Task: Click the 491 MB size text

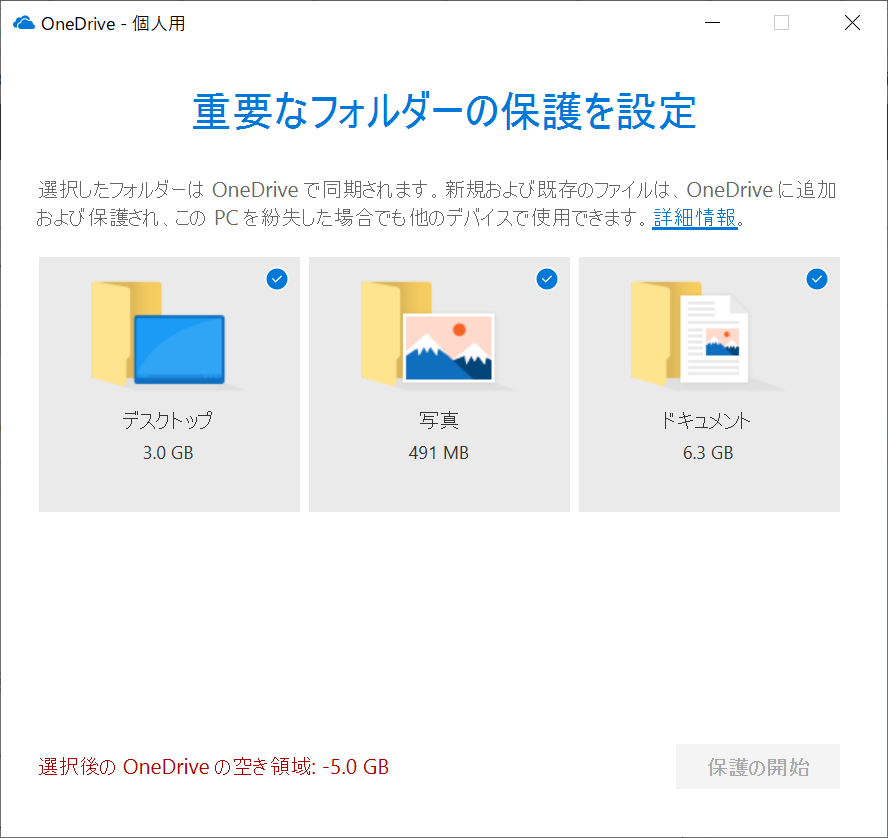Action: tap(439, 453)
